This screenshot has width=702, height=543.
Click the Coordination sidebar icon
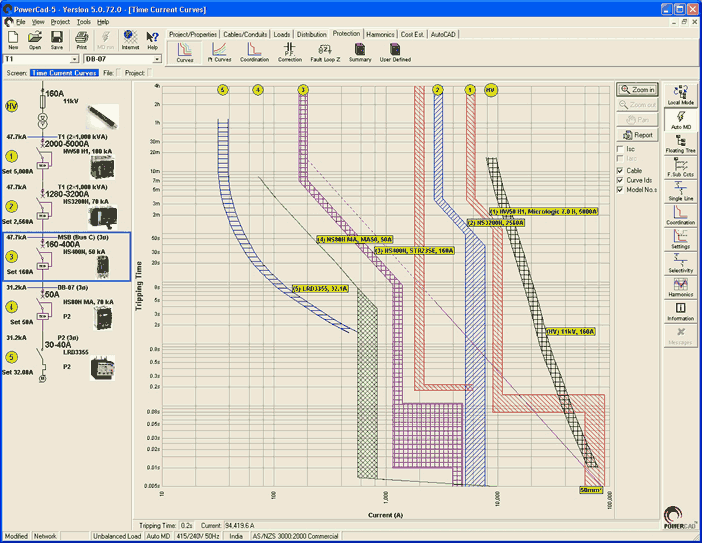(681, 215)
